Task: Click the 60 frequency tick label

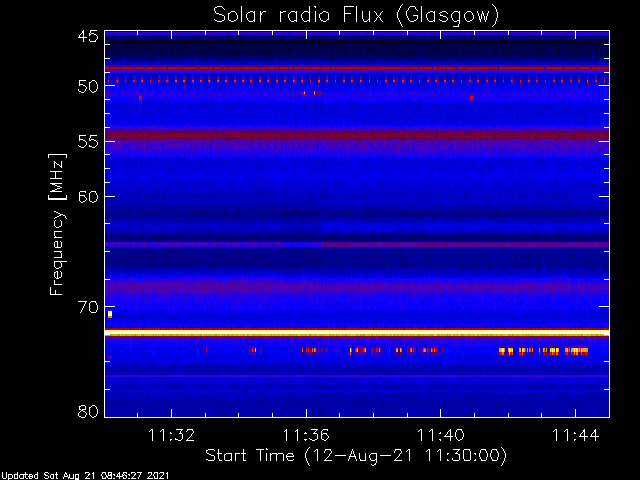Action: point(88,197)
